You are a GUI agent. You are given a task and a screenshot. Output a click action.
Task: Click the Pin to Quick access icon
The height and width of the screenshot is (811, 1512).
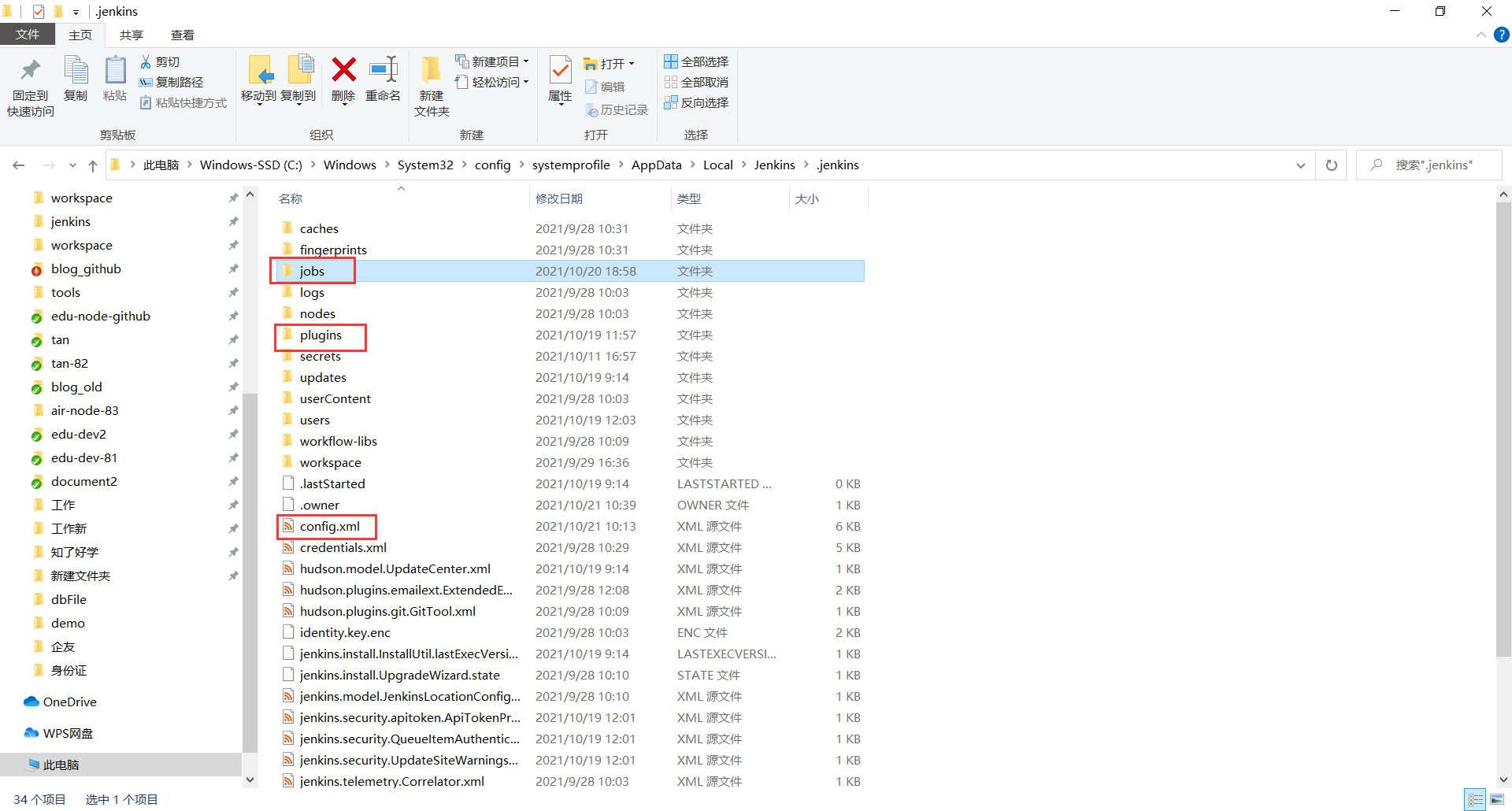pyautogui.click(x=31, y=71)
